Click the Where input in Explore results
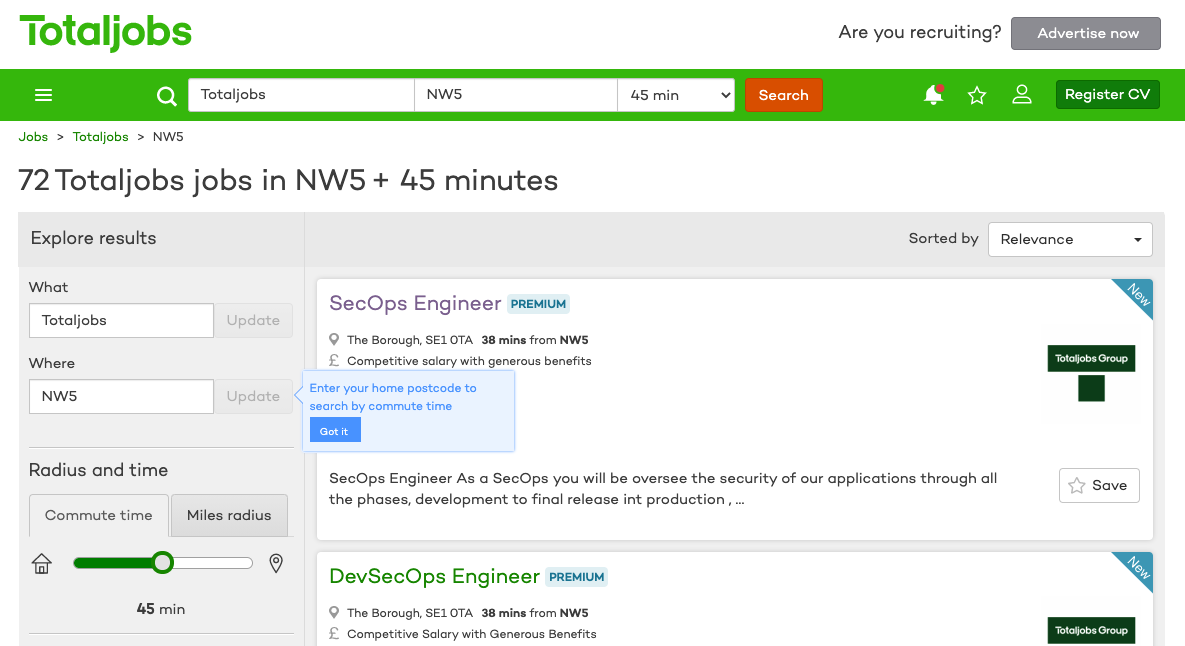Image resolution: width=1185 pixels, height=646 pixels. point(121,396)
